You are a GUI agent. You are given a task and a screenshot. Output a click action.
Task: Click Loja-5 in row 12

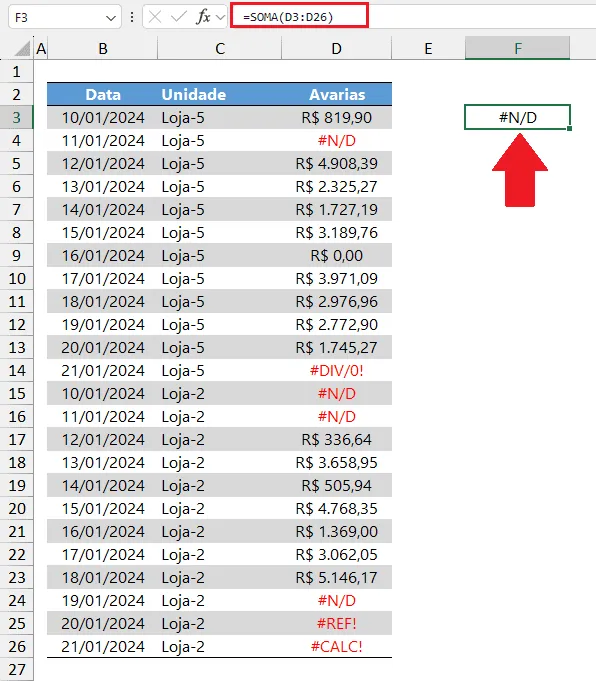point(220,324)
